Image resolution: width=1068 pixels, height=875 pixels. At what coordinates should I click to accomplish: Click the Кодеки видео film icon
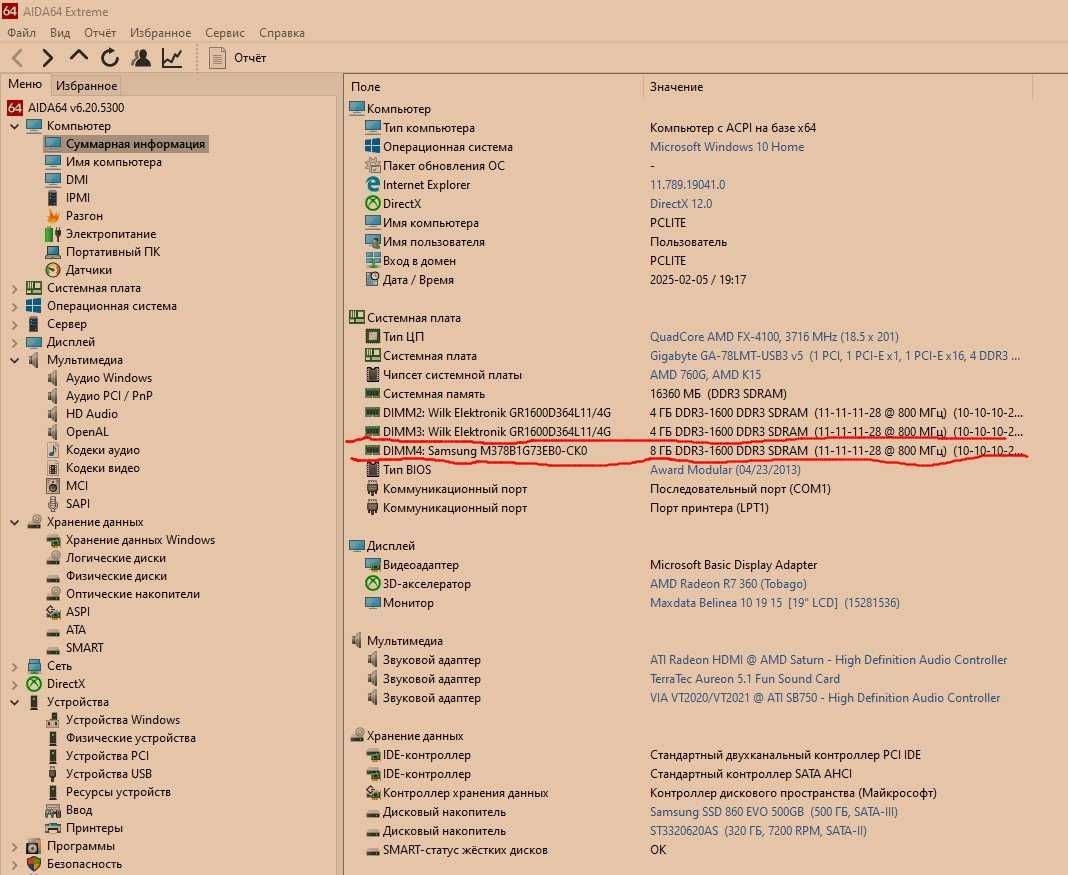[x=52, y=468]
